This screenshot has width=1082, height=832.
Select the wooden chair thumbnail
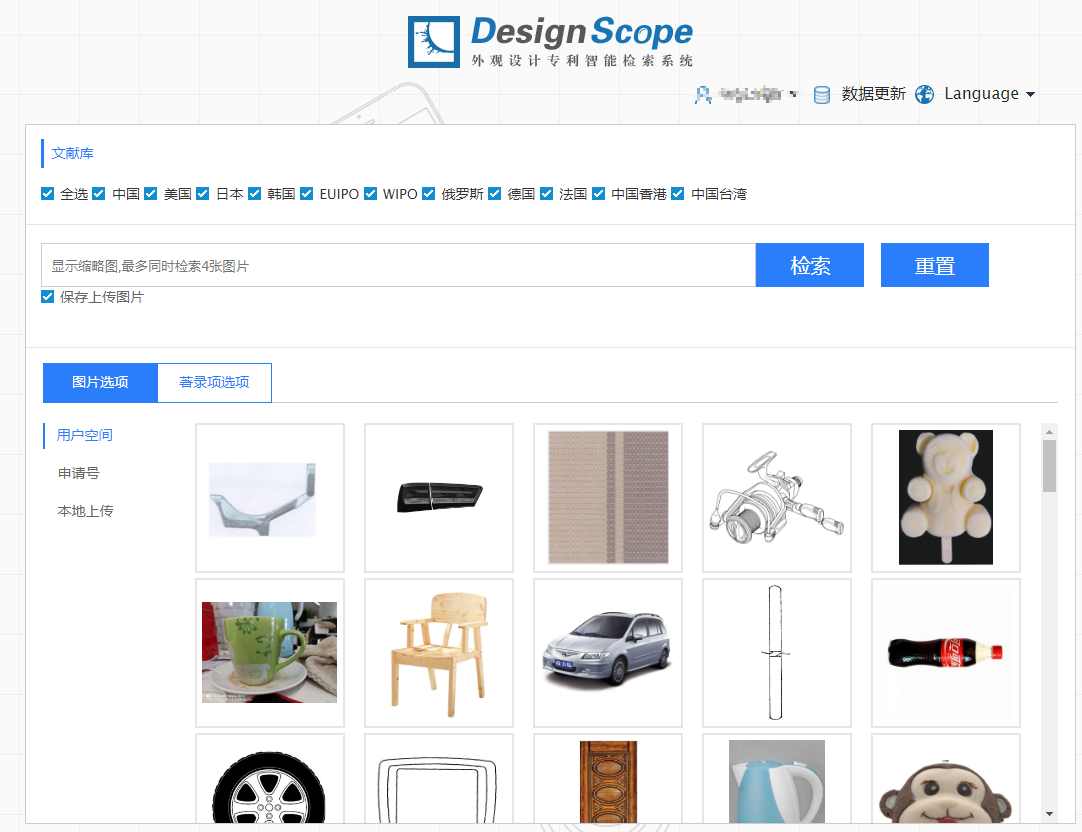click(x=439, y=653)
